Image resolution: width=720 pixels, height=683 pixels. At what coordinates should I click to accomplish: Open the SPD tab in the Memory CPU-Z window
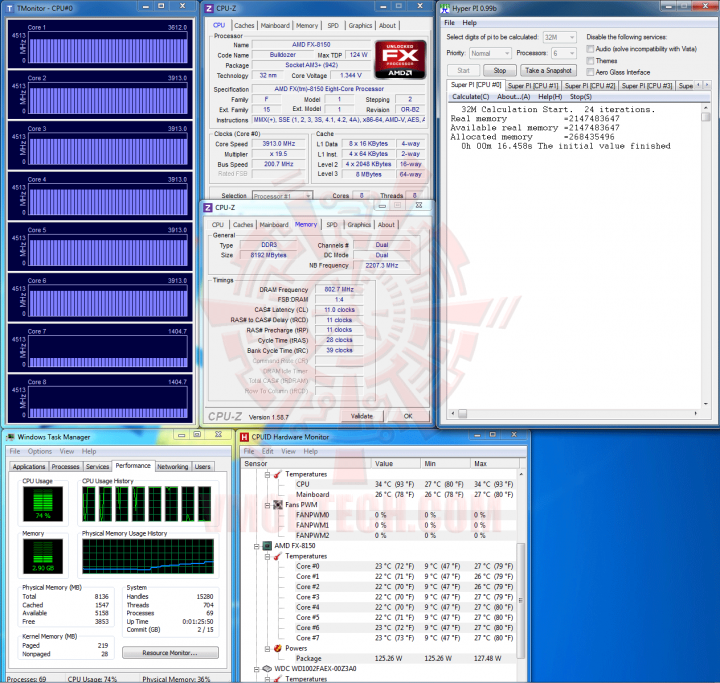[x=332, y=225]
